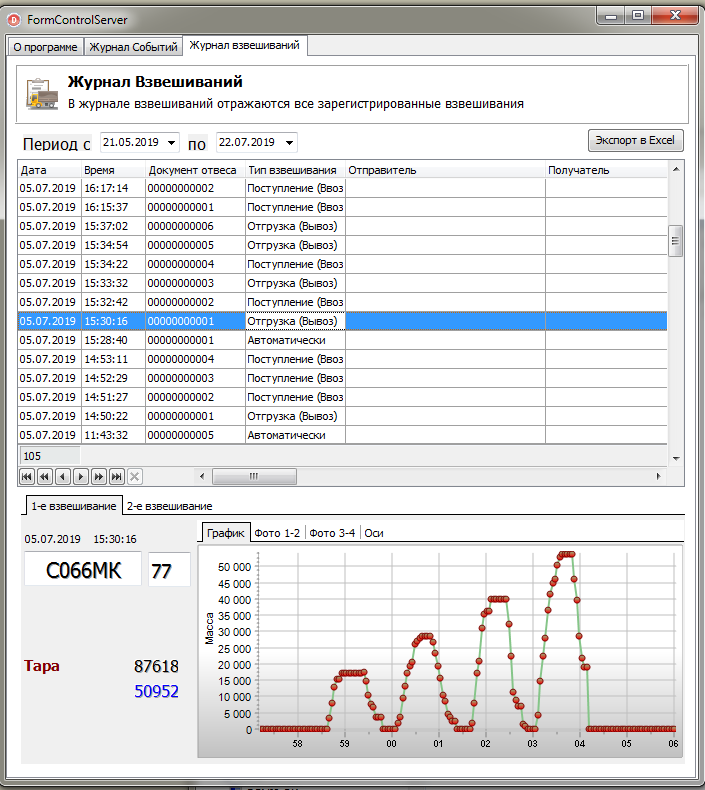Go to previous record in navigator
Screen dimensions: 705x790
point(63,477)
